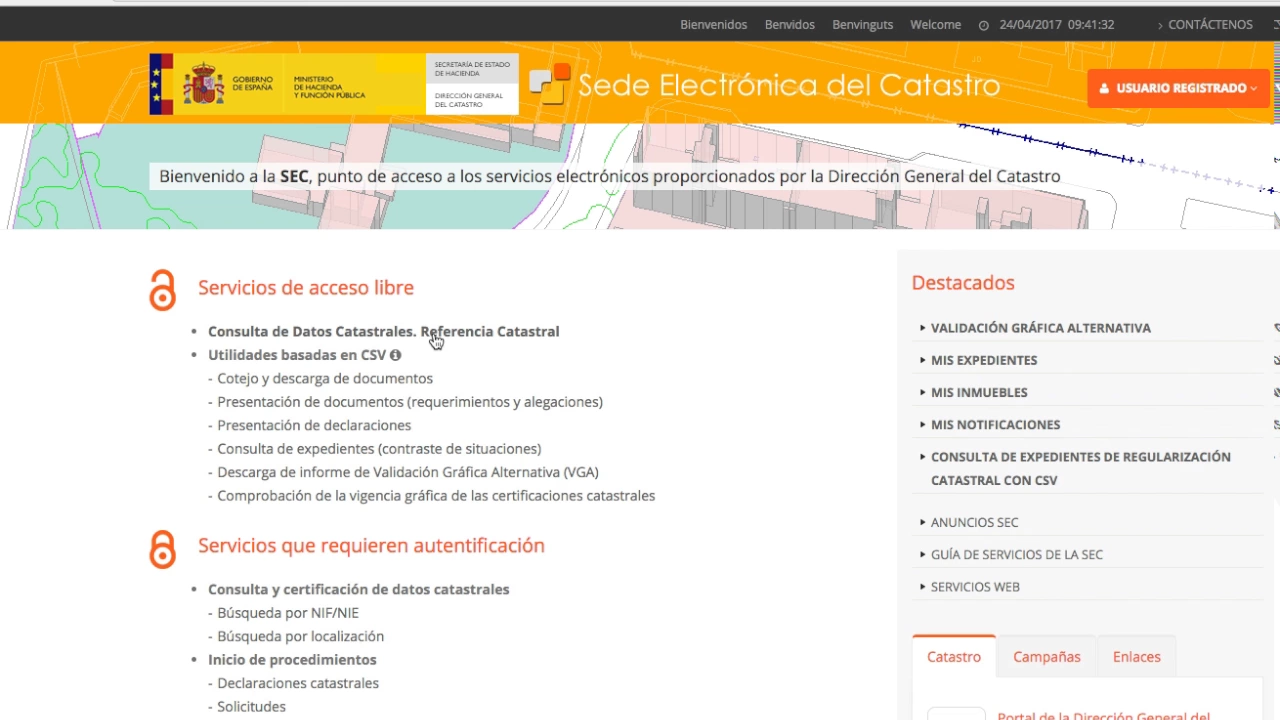Click the closed padlock icon beside Servicios que requieren autentificación
This screenshot has width=1280, height=720.
[x=162, y=549]
